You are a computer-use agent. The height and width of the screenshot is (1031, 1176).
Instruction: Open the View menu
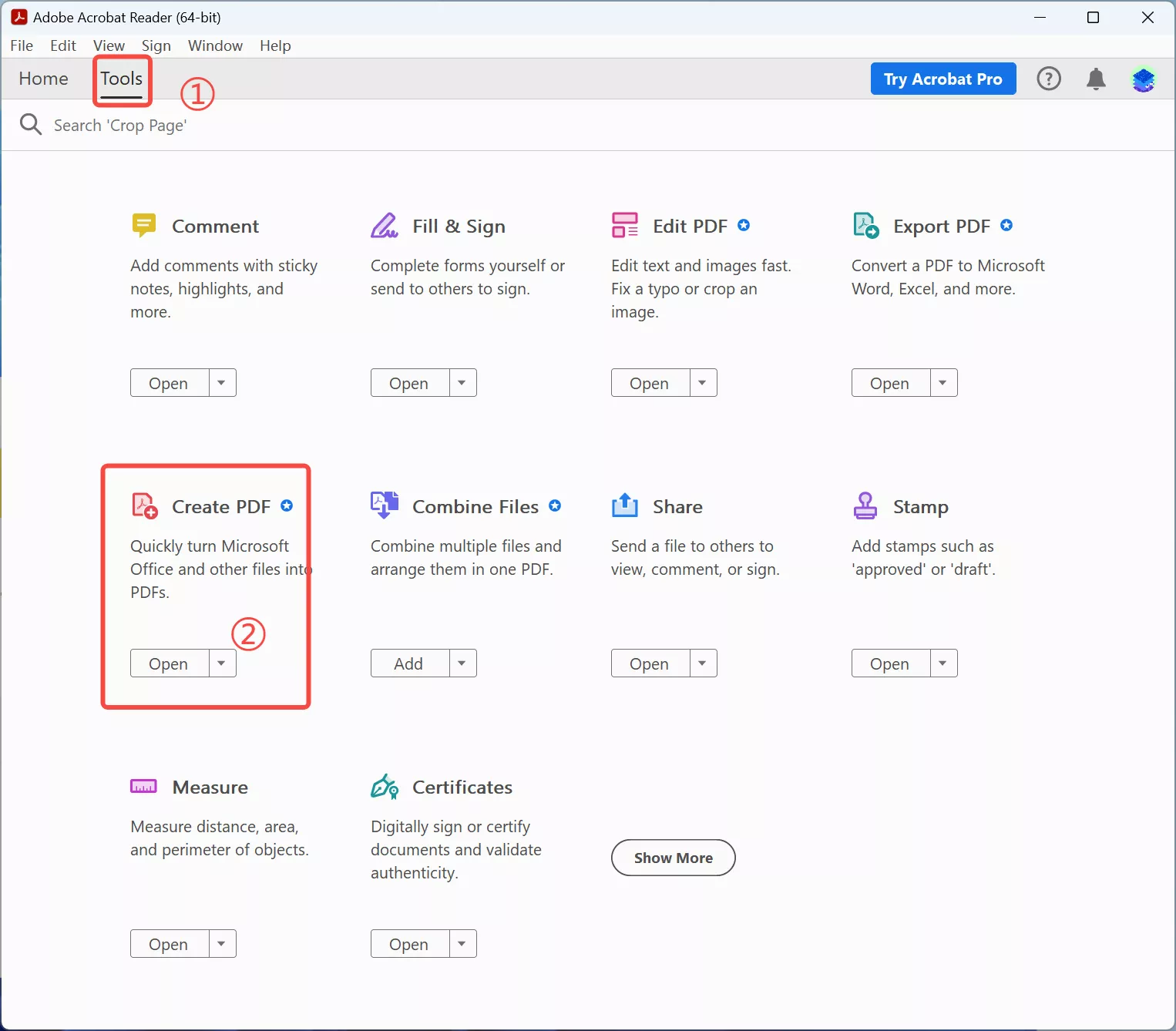[109, 45]
